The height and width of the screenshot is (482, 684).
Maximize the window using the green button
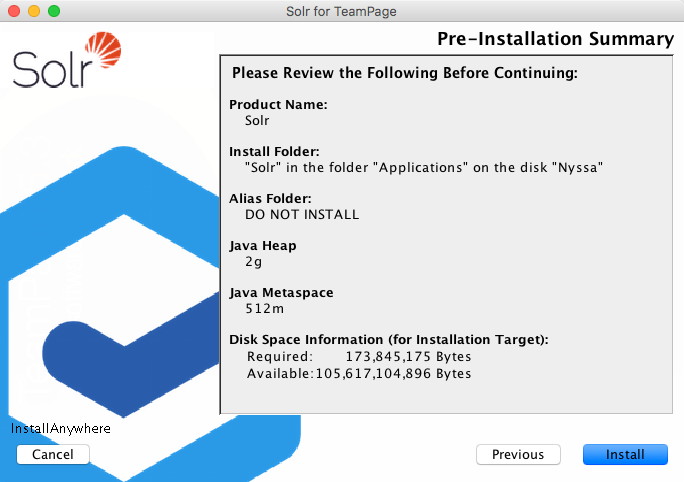tap(53, 10)
